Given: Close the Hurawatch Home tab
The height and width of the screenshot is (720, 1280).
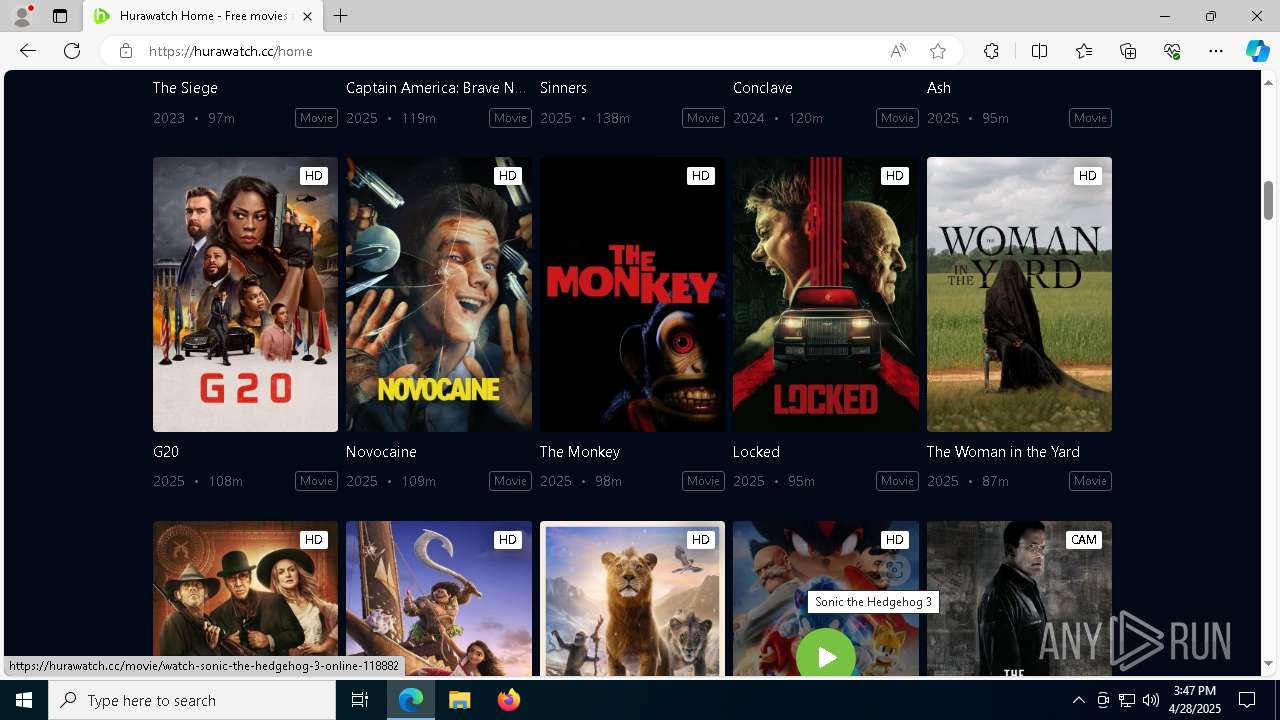Looking at the screenshot, I should click(307, 16).
